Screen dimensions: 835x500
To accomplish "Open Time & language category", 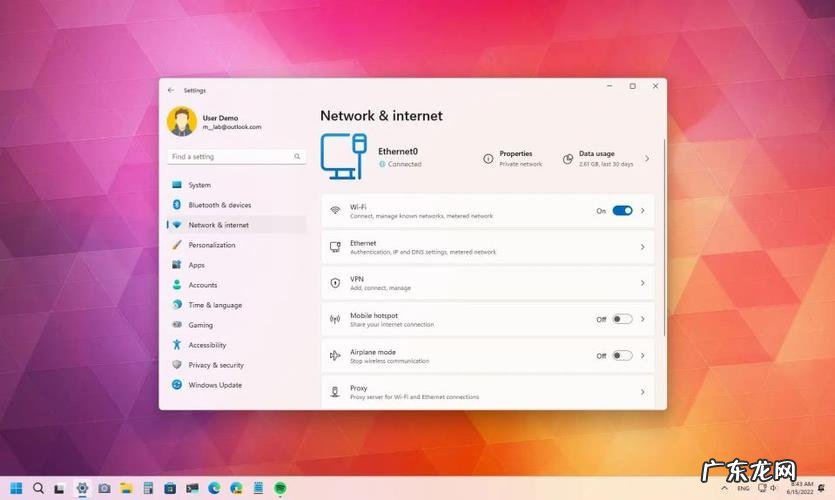I will point(236,305).
